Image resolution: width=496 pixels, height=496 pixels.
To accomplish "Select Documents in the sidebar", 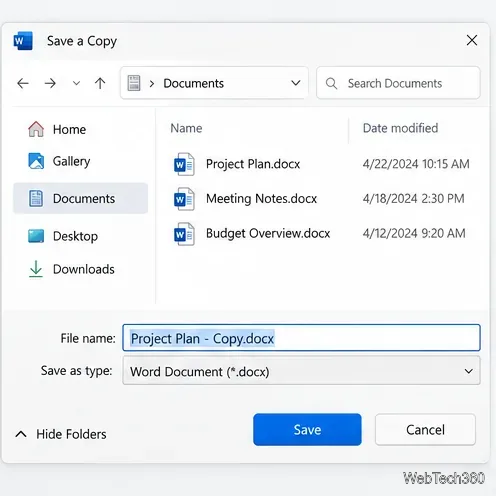I will point(81,198).
